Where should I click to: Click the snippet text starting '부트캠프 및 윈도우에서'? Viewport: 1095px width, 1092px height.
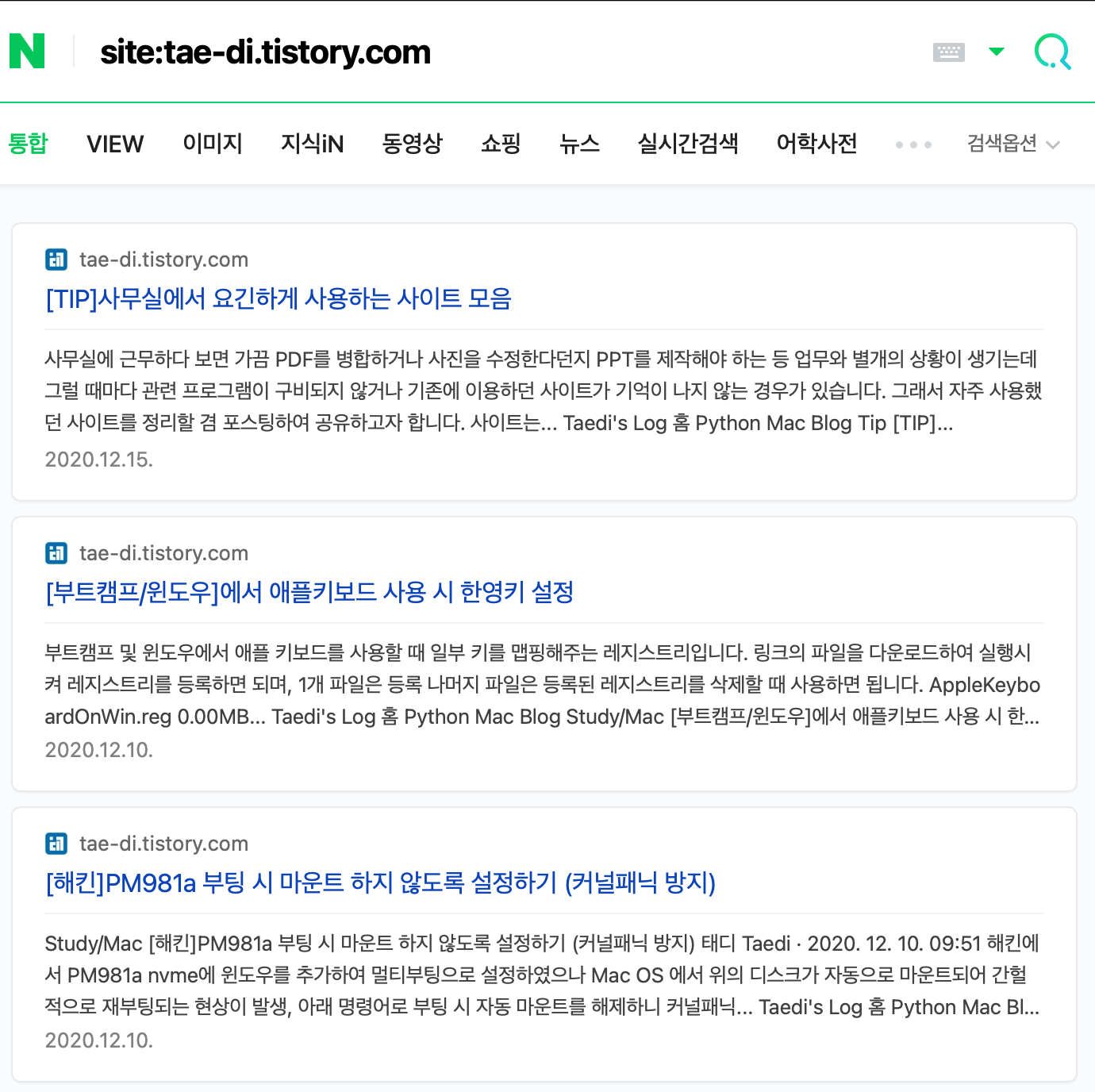(544, 684)
